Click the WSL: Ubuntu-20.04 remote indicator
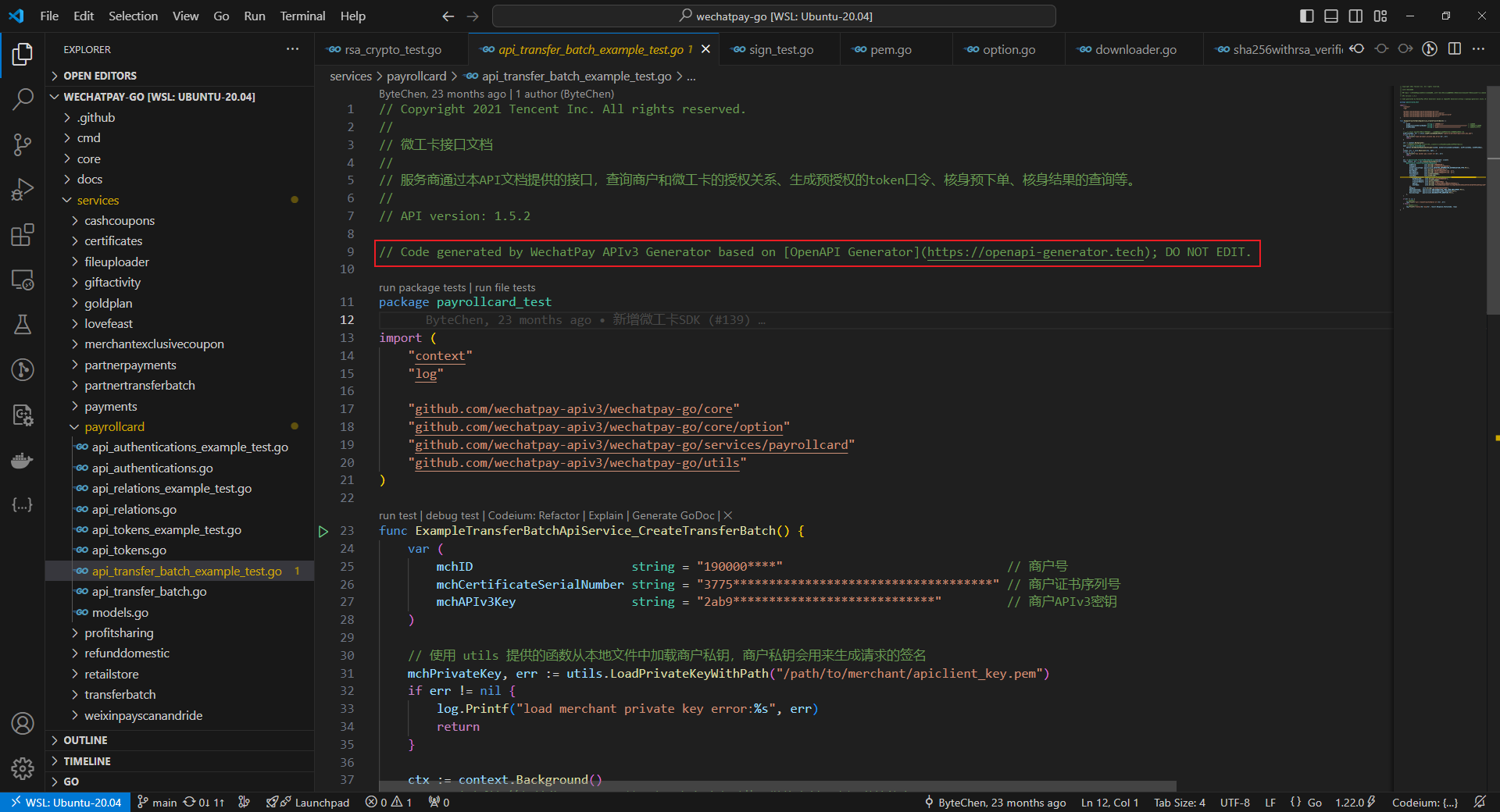 66,802
